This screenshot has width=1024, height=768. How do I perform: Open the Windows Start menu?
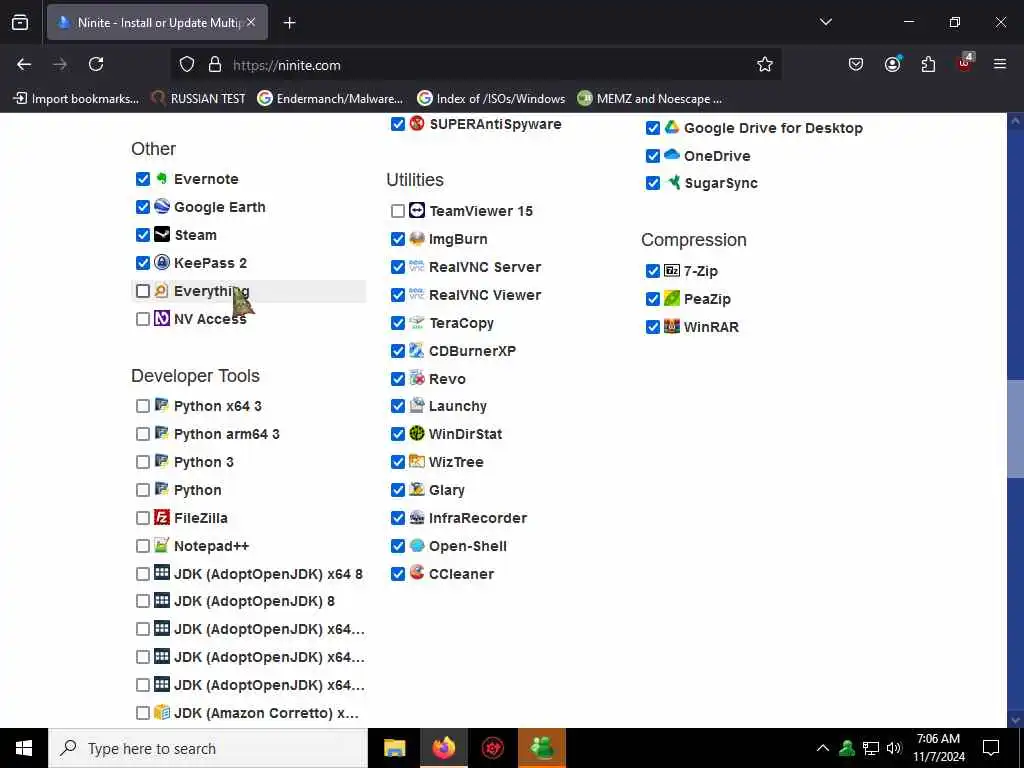(x=24, y=748)
